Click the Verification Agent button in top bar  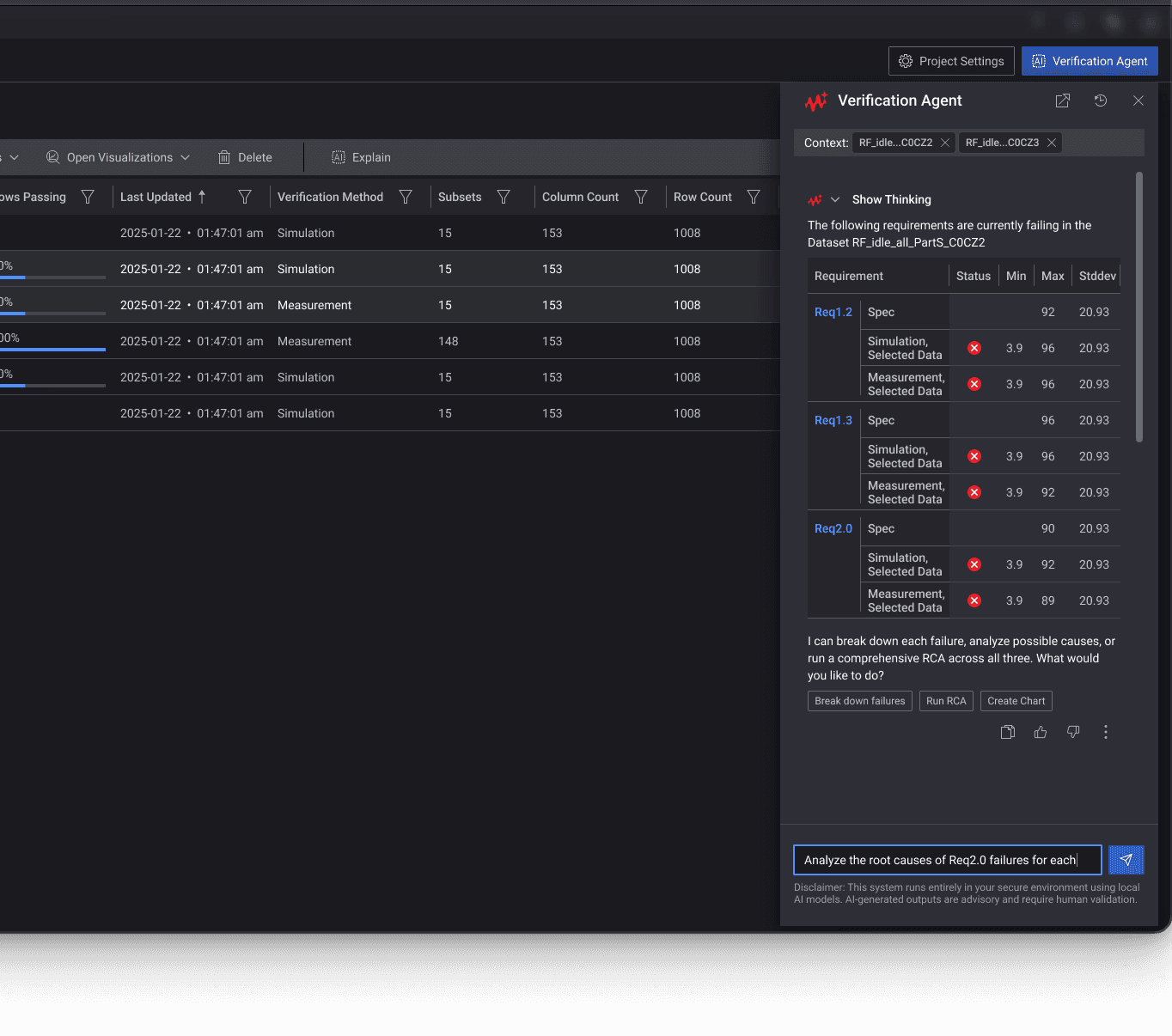1090,61
